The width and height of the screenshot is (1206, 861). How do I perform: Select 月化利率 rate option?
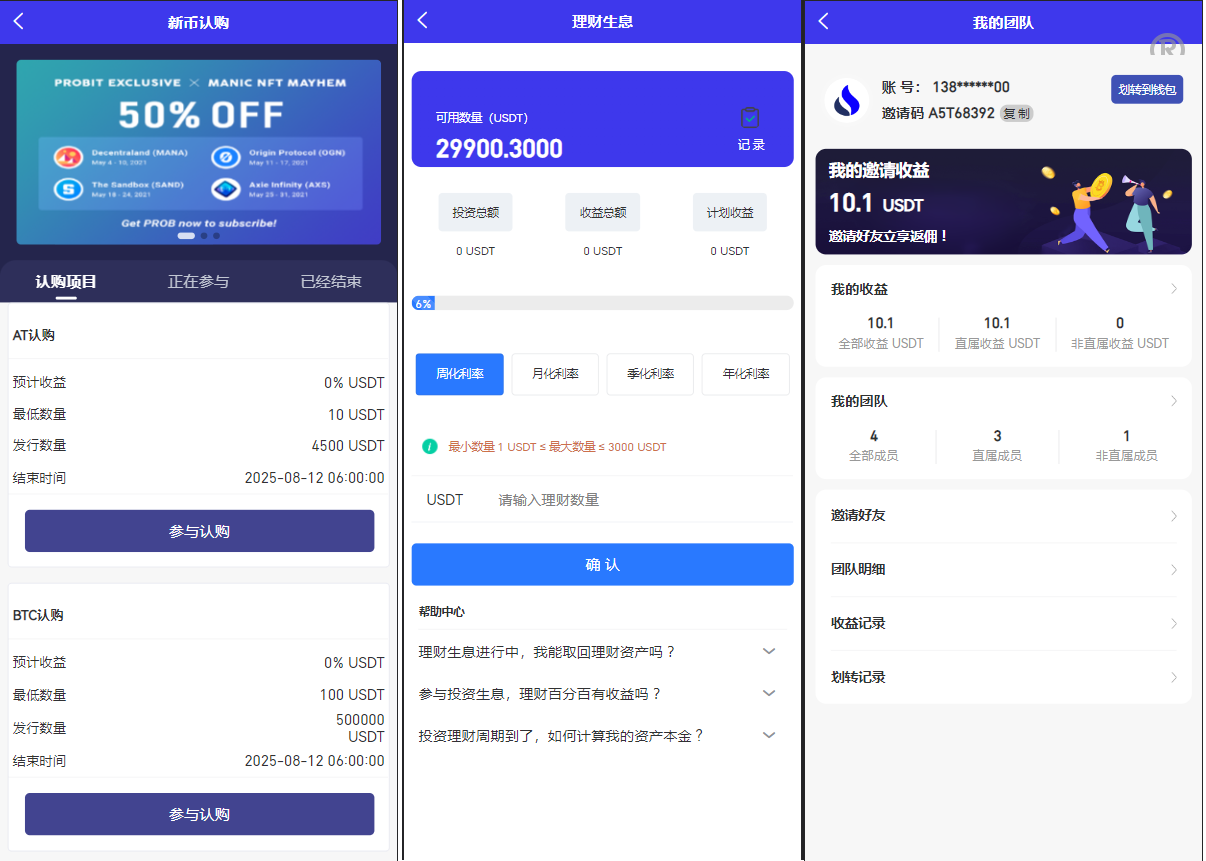[x=554, y=374]
